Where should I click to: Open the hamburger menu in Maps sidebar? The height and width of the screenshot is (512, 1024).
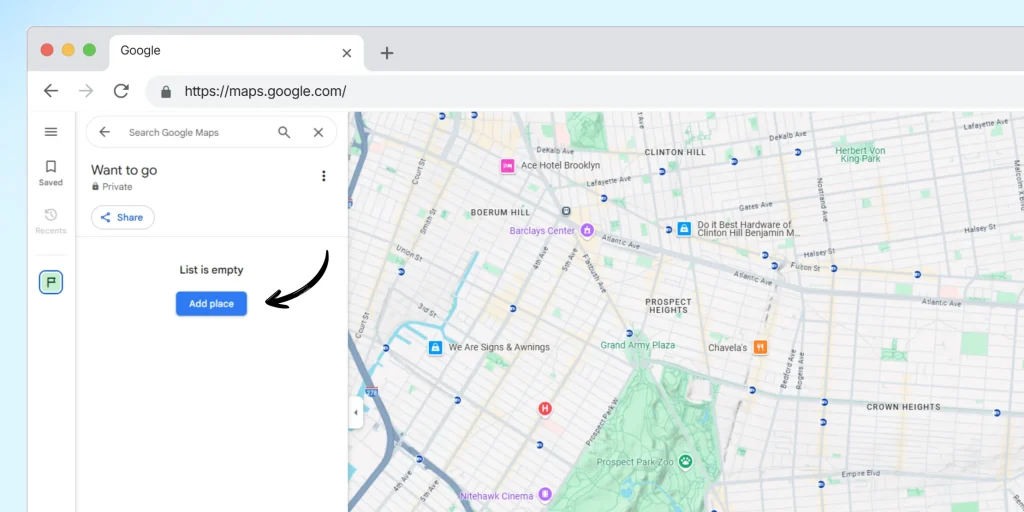coord(50,132)
